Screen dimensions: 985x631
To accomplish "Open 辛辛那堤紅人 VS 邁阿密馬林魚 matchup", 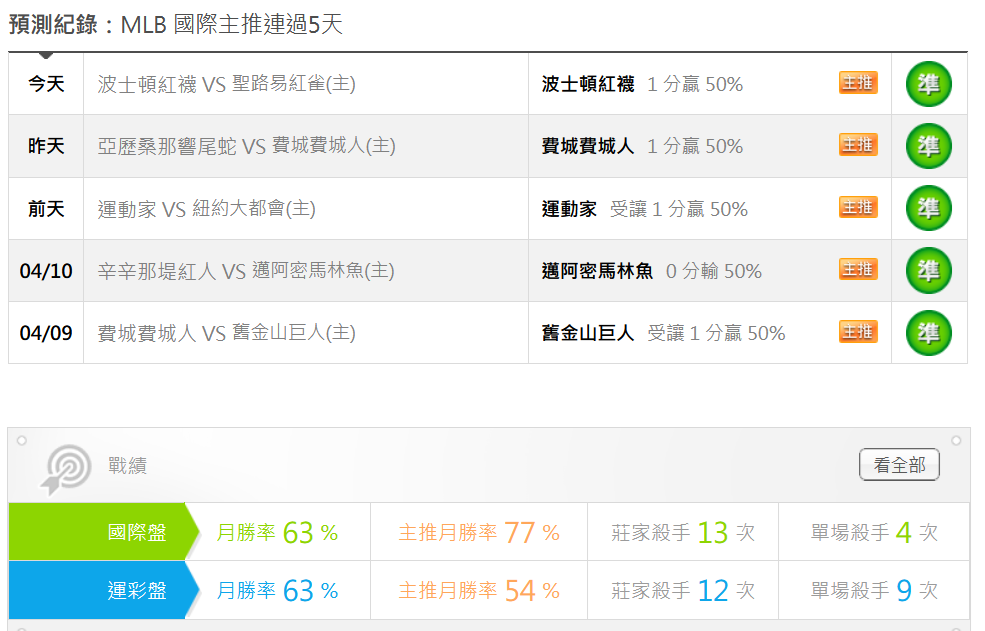I will tap(246, 270).
